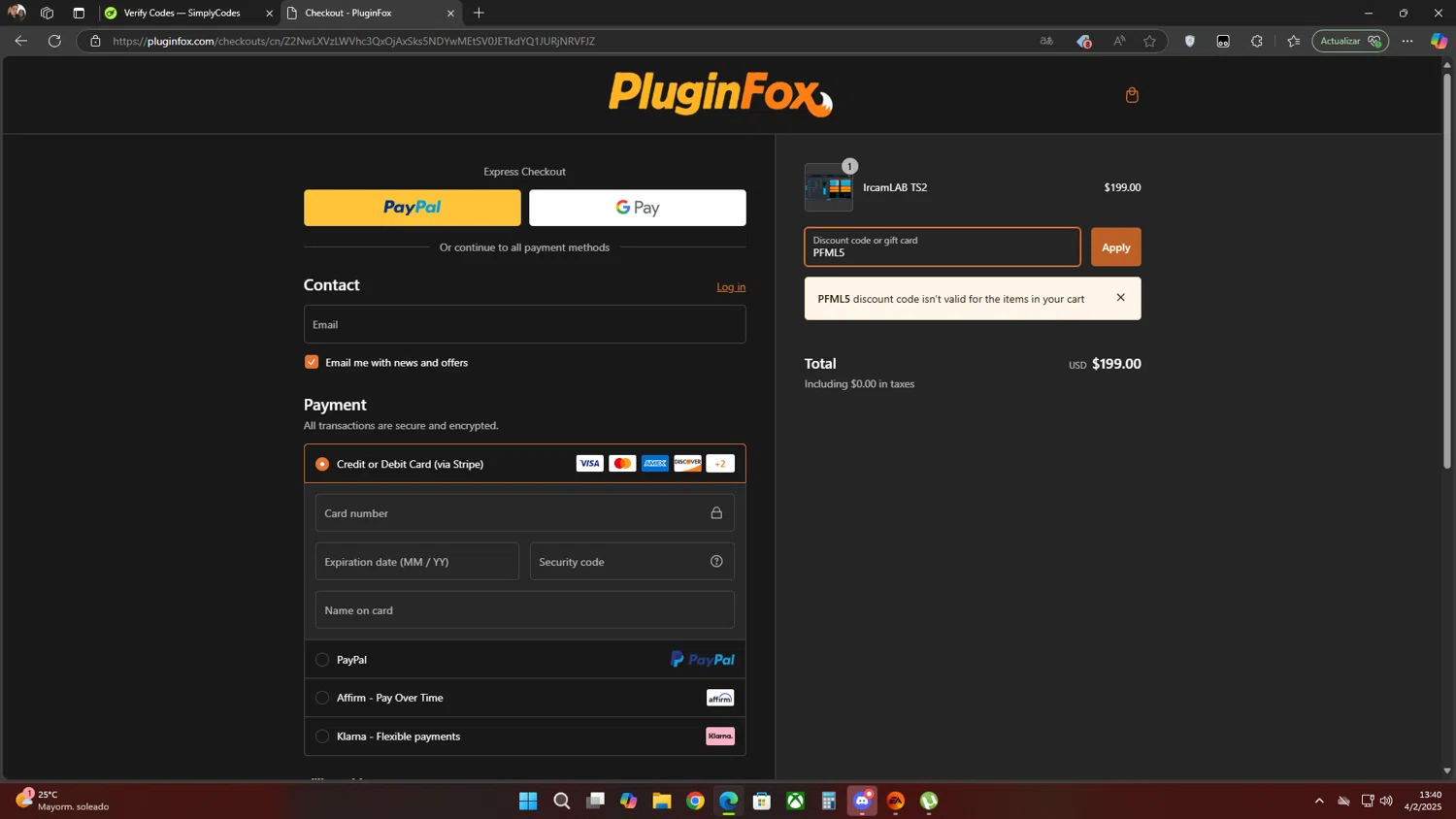Click the page vertical scrollbar
This screenshot has width=1456, height=819.
(1447, 271)
